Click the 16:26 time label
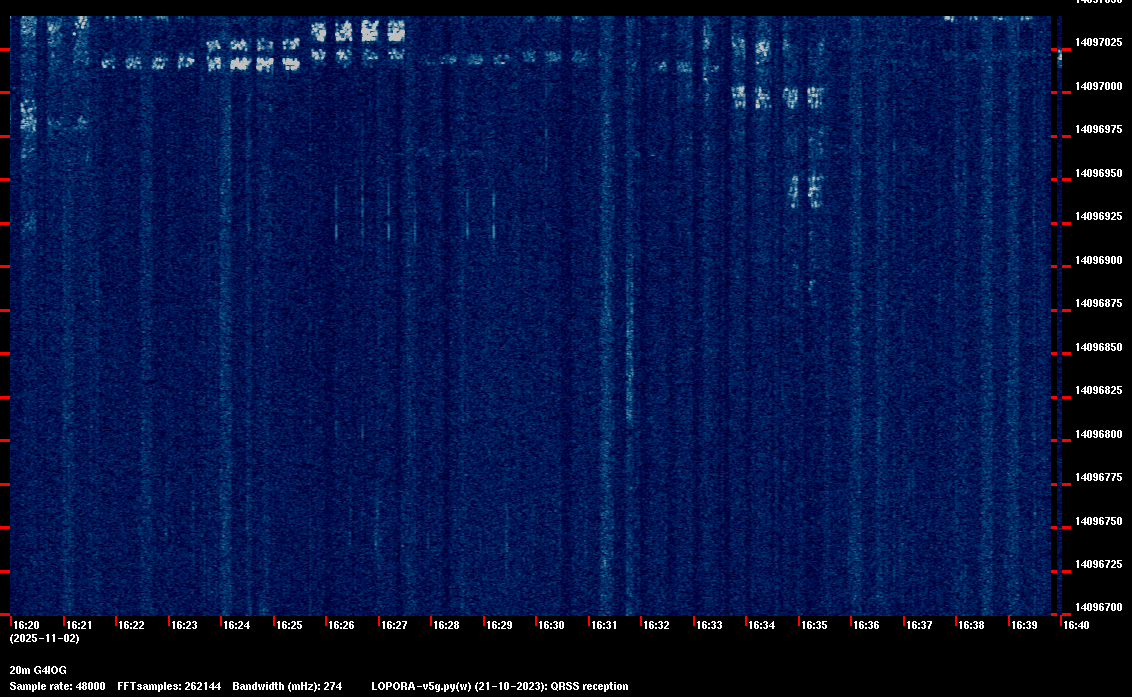Image resolution: width=1132 pixels, height=697 pixels. pos(341,625)
